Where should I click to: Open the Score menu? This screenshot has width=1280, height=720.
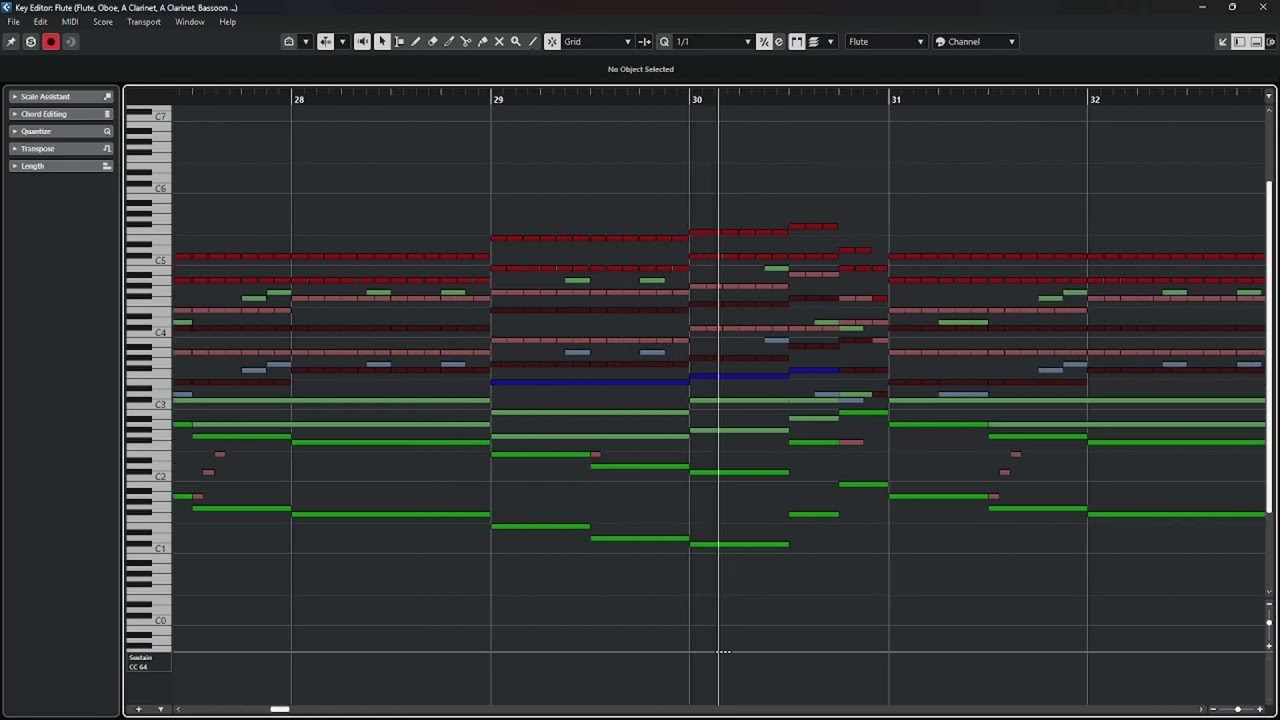(103, 22)
